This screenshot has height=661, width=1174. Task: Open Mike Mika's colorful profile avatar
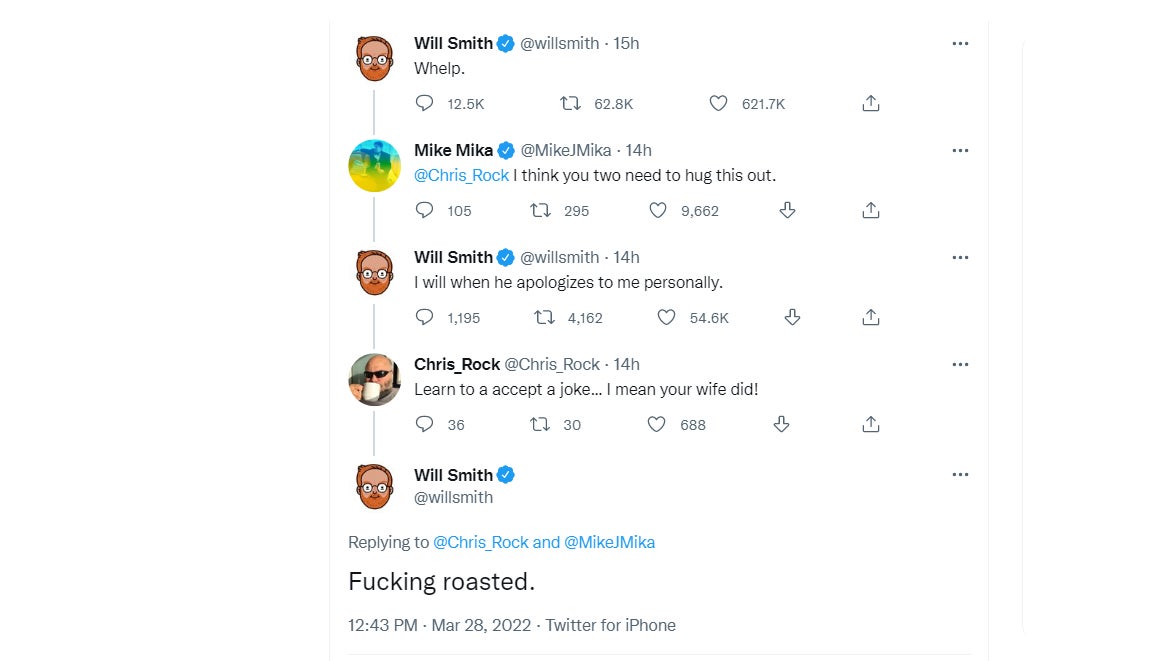(374, 165)
